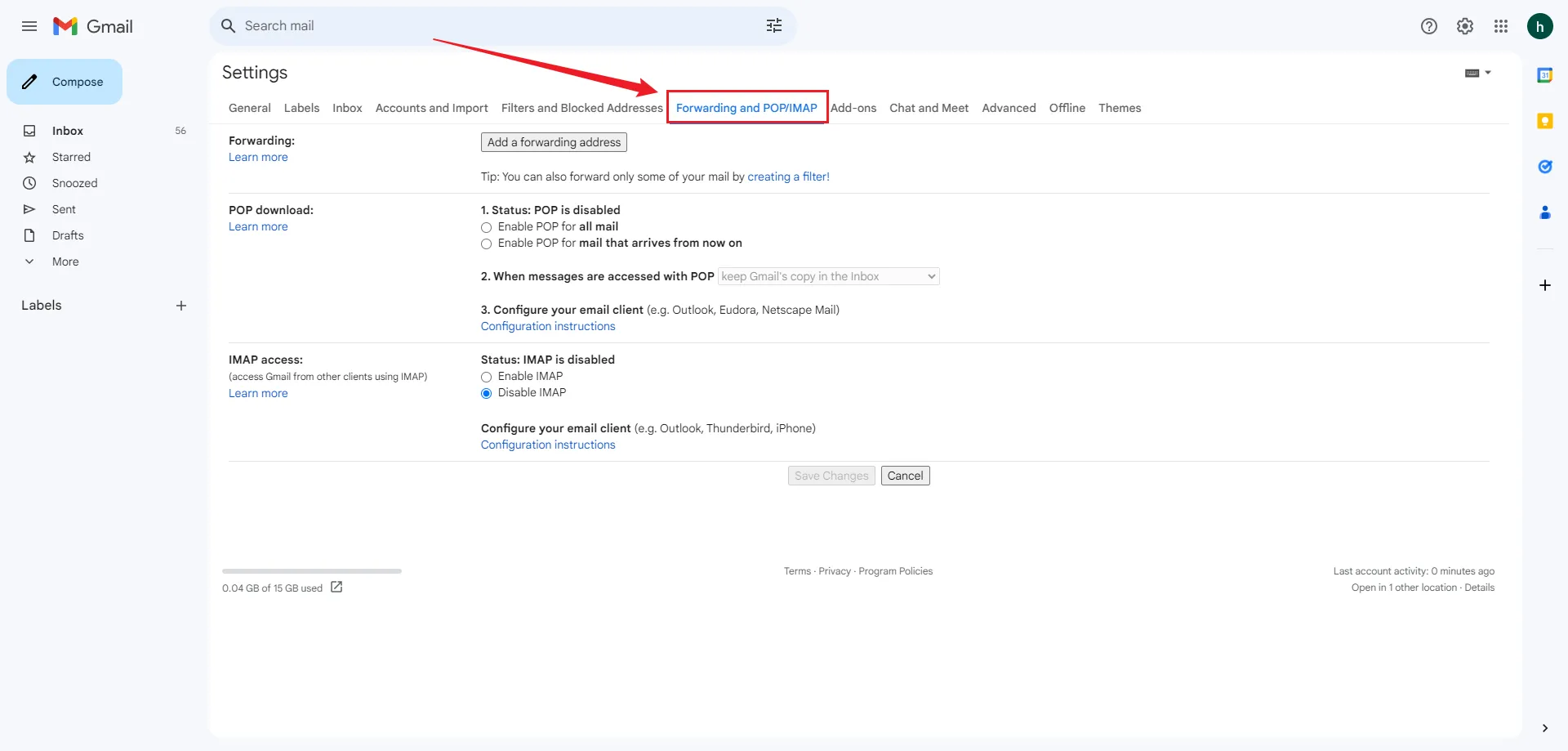Go to Filters and Blocked Addresses tab
The image size is (1568, 751).
581,108
